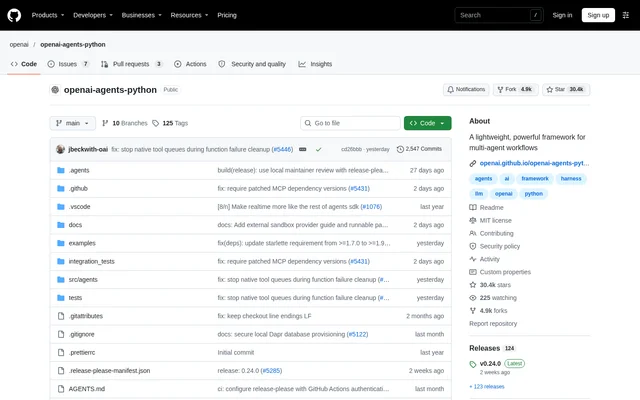
Task: Expand the Resources menu
Action: pos(189,15)
